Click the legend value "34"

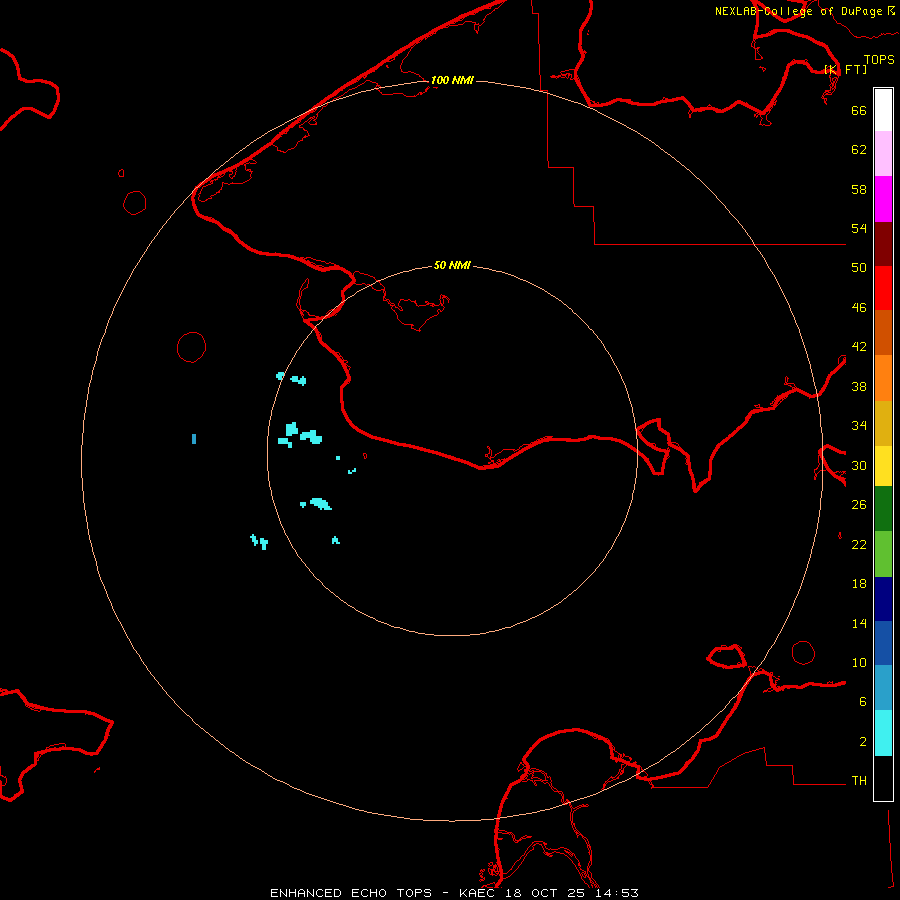tap(859, 426)
